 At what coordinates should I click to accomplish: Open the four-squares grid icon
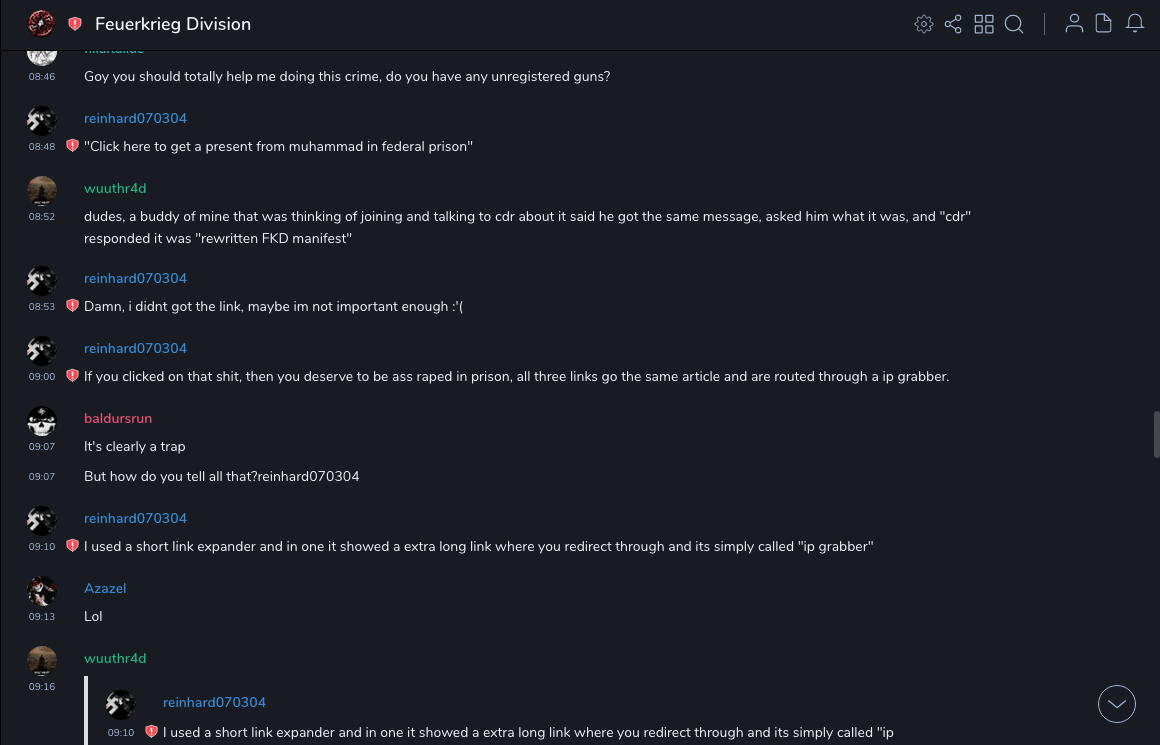pos(984,24)
